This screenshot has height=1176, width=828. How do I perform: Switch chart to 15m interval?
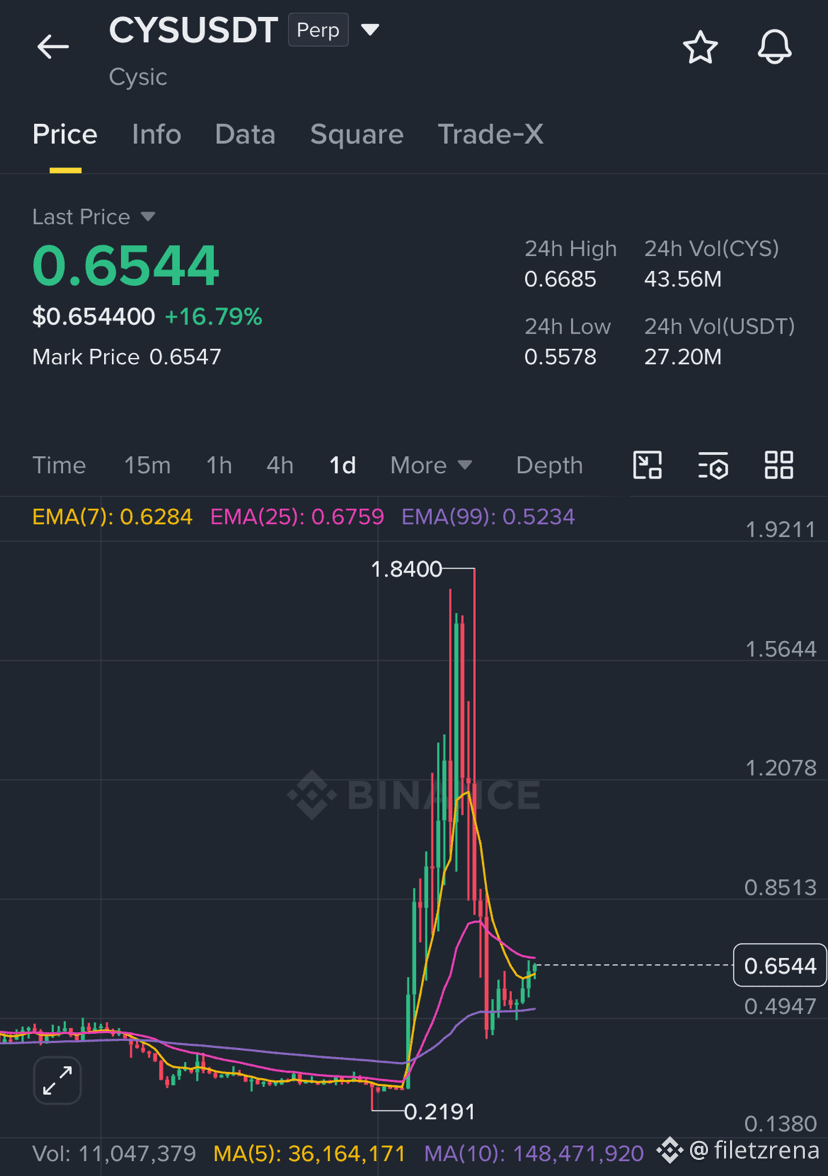[x=147, y=465]
